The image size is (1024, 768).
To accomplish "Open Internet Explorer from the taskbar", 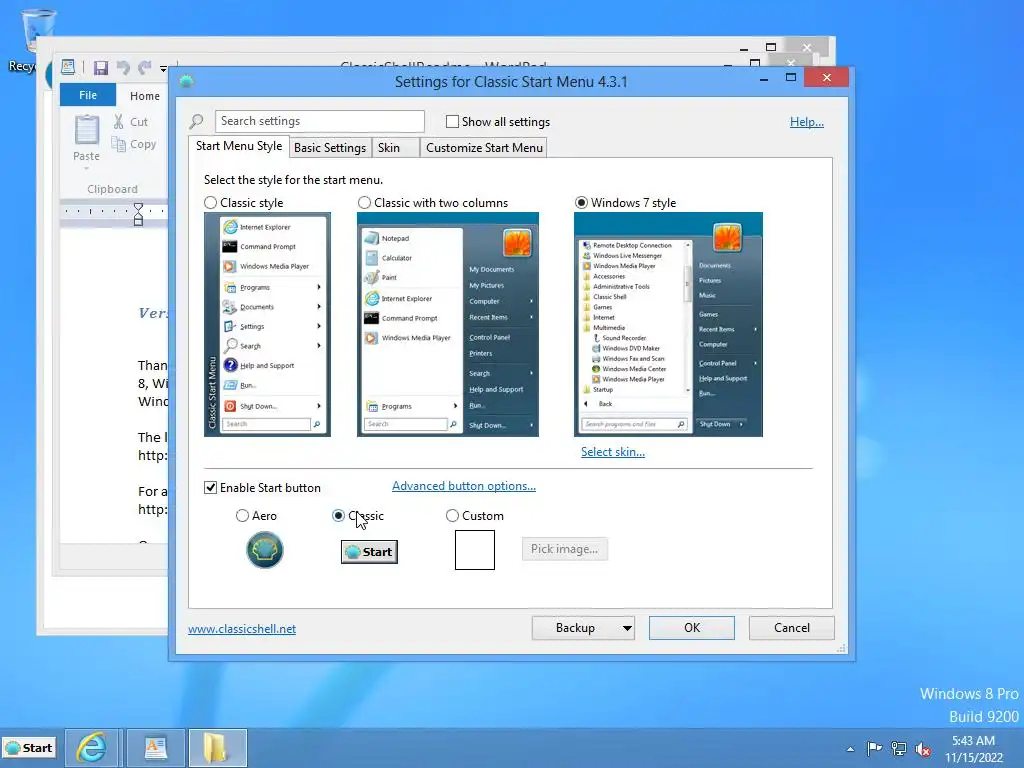I will pos(93,748).
